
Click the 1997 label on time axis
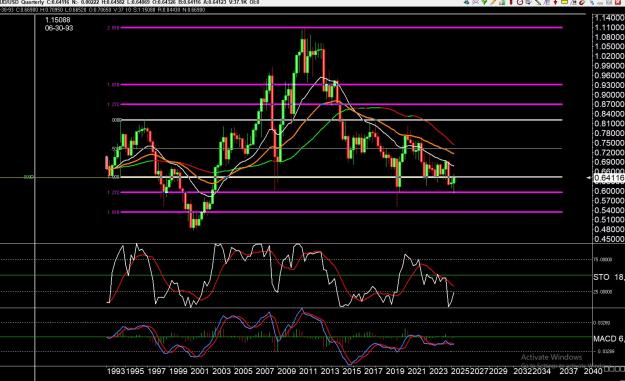[x=157, y=371]
